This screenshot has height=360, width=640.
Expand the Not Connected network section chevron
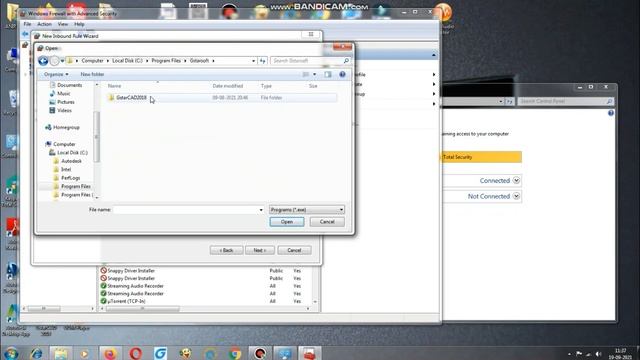516,196
